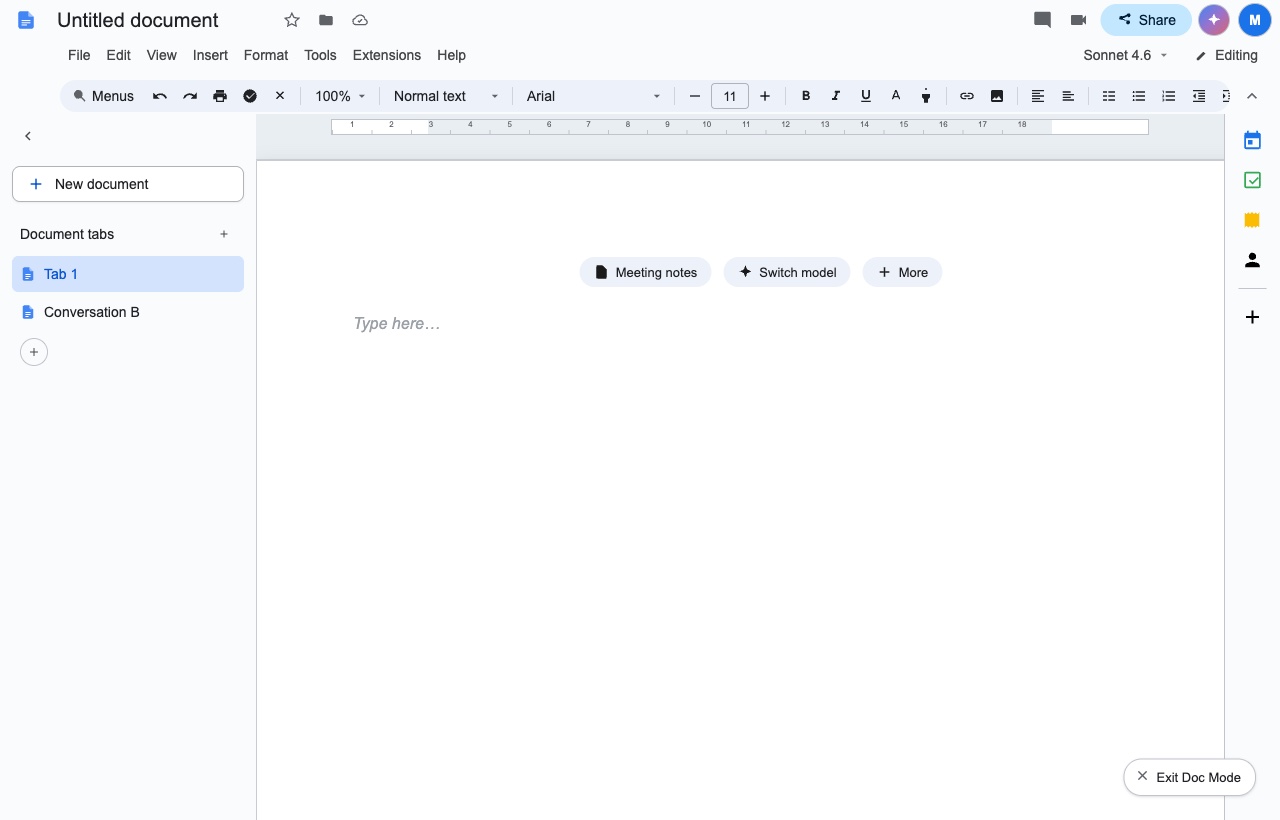1280x820 pixels.
Task: Click the move to folder icon
Action: coord(326,20)
